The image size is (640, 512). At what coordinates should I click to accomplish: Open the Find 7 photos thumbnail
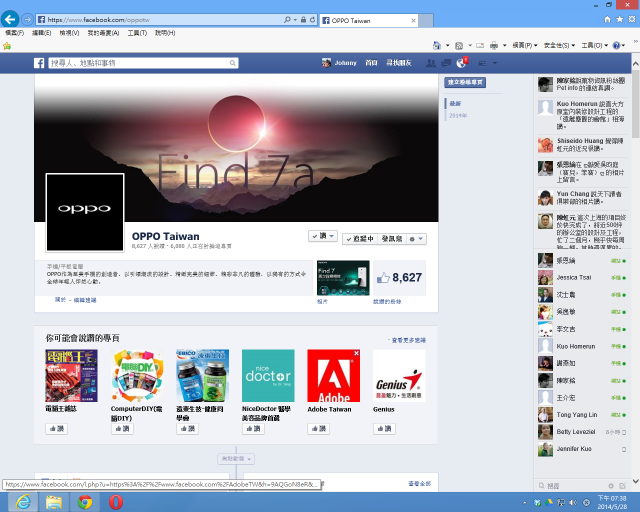click(343, 278)
